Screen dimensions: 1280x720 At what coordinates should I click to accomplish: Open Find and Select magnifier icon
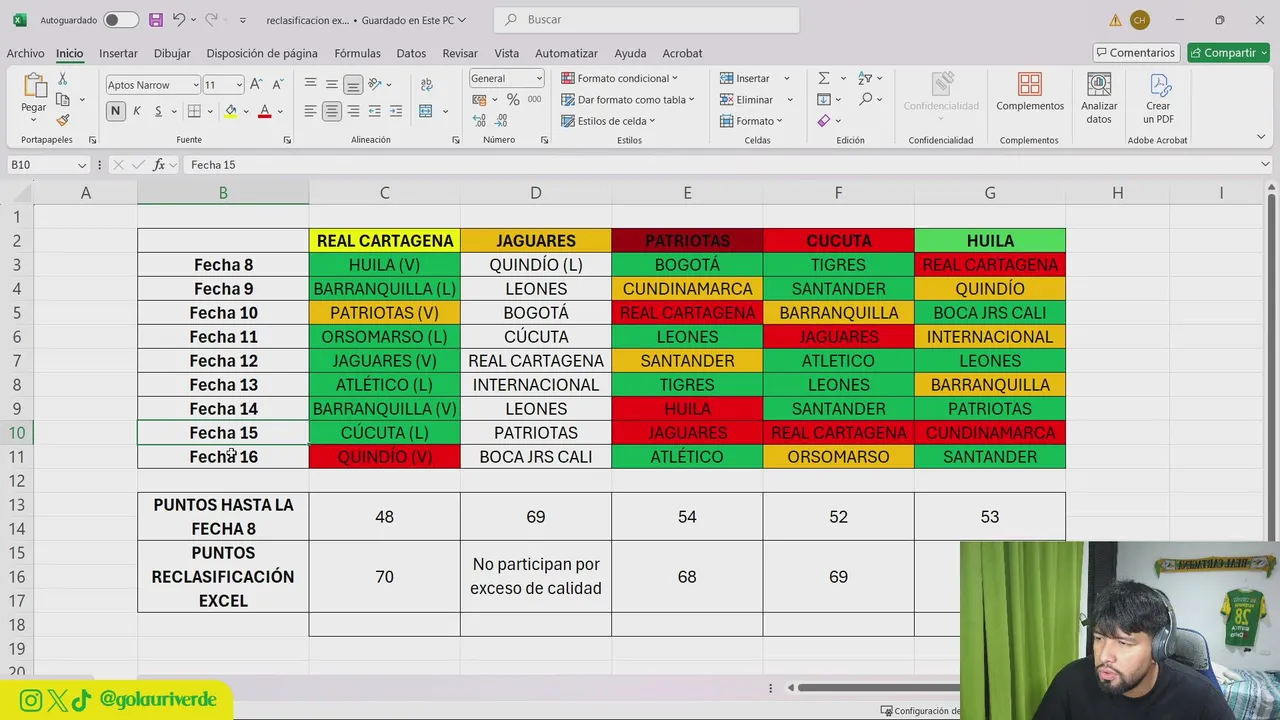pos(866,99)
